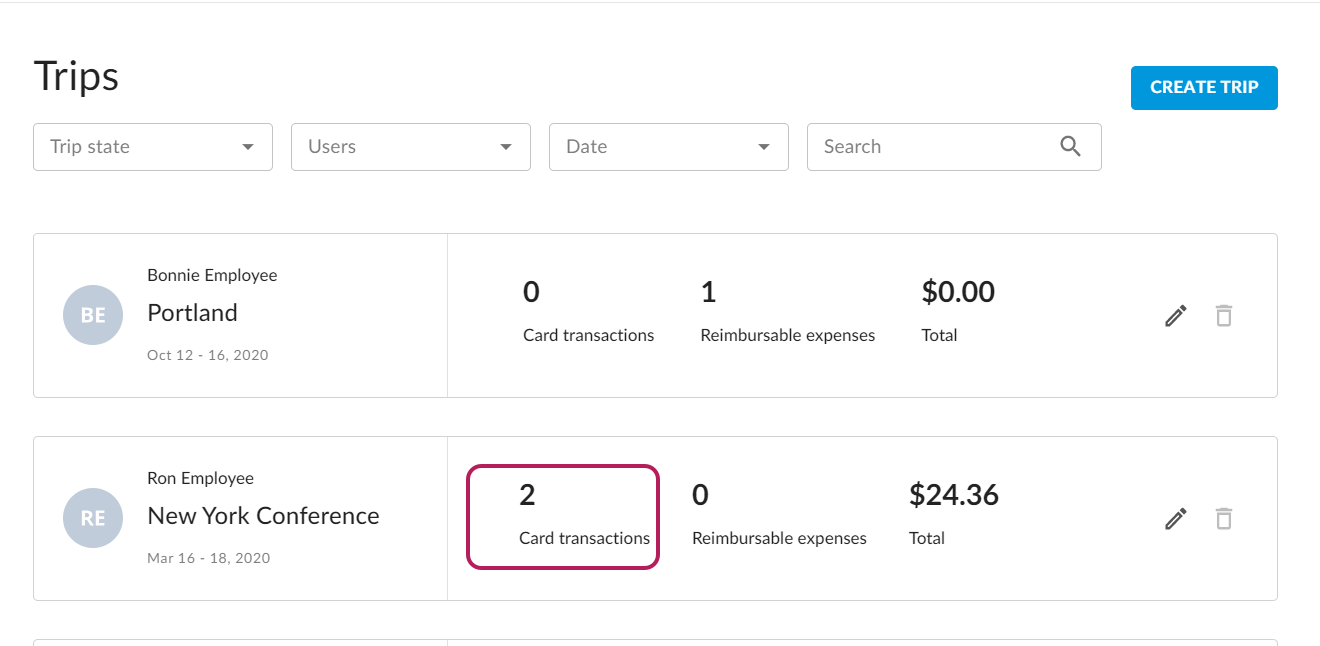This screenshot has height=646, width=1320.
Task: Edit the Portland trip with pencil icon
Action: [x=1176, y=316]
